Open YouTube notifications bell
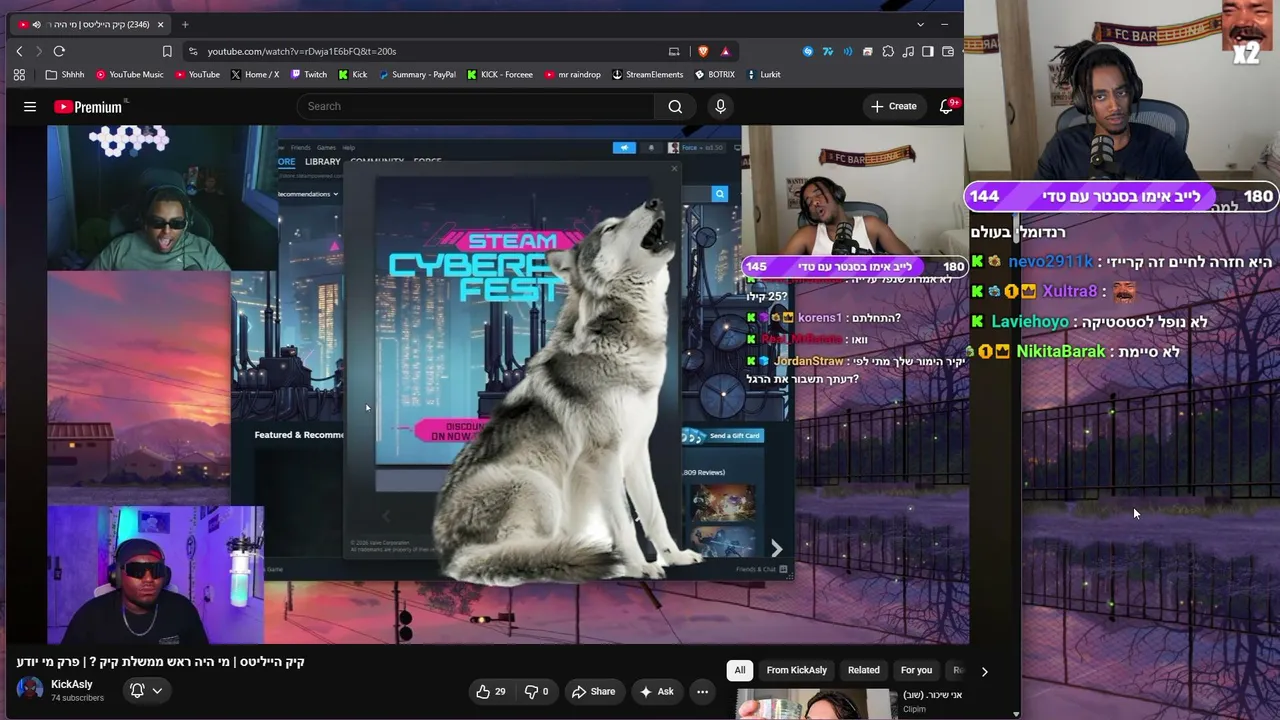 click(946, 106)
